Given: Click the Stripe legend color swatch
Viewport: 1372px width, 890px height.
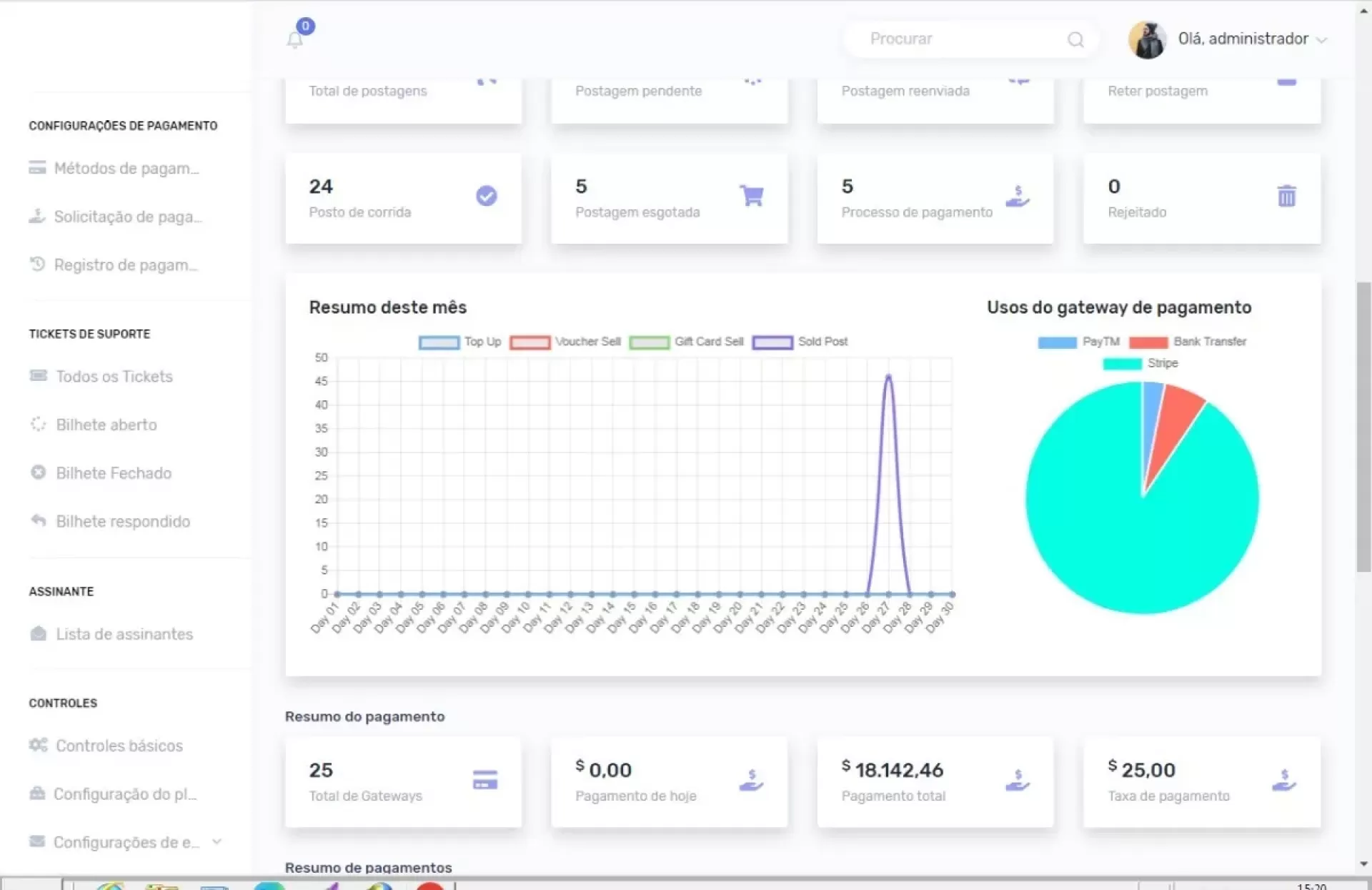Looking at the screenshot, I should click(x=1122, y=364).
